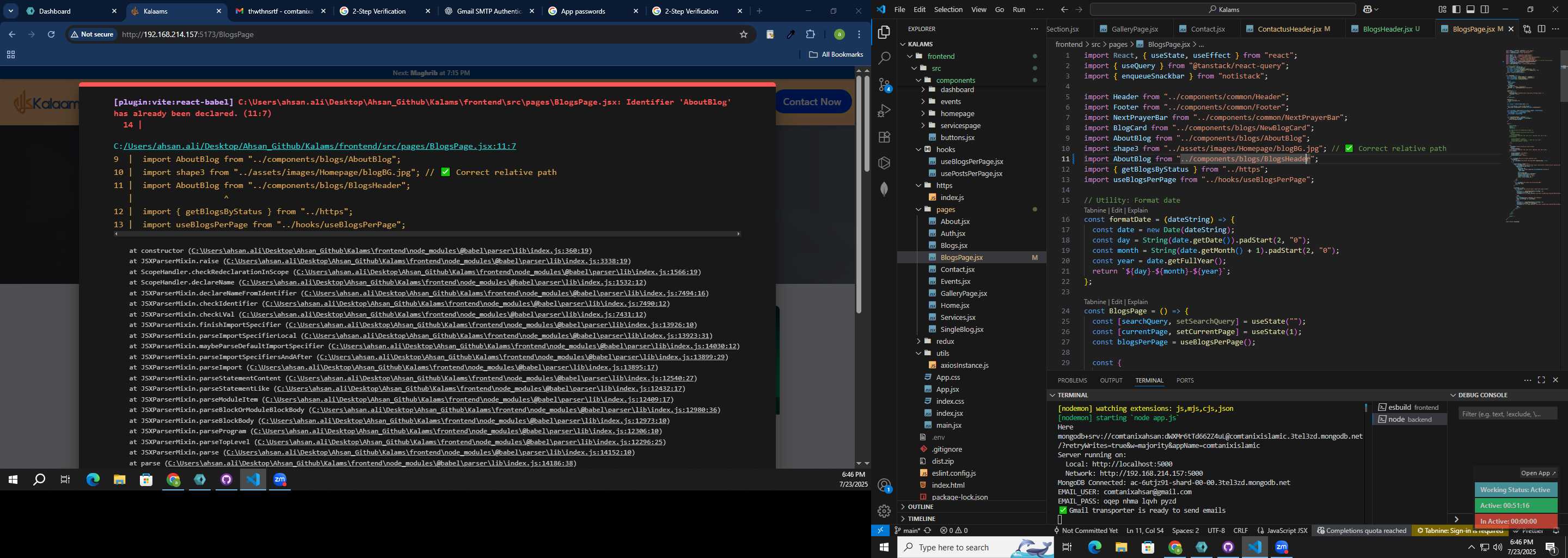
Task: Open the Search view in VS Code activity bar
Action: (x=884, y=58)
